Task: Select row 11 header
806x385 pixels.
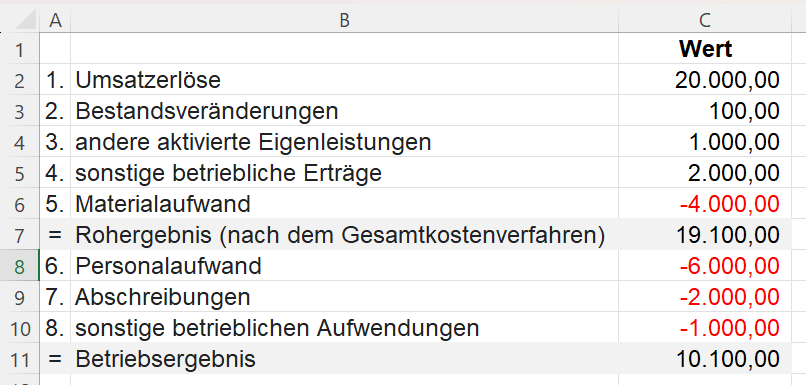Action: [20, 359]
